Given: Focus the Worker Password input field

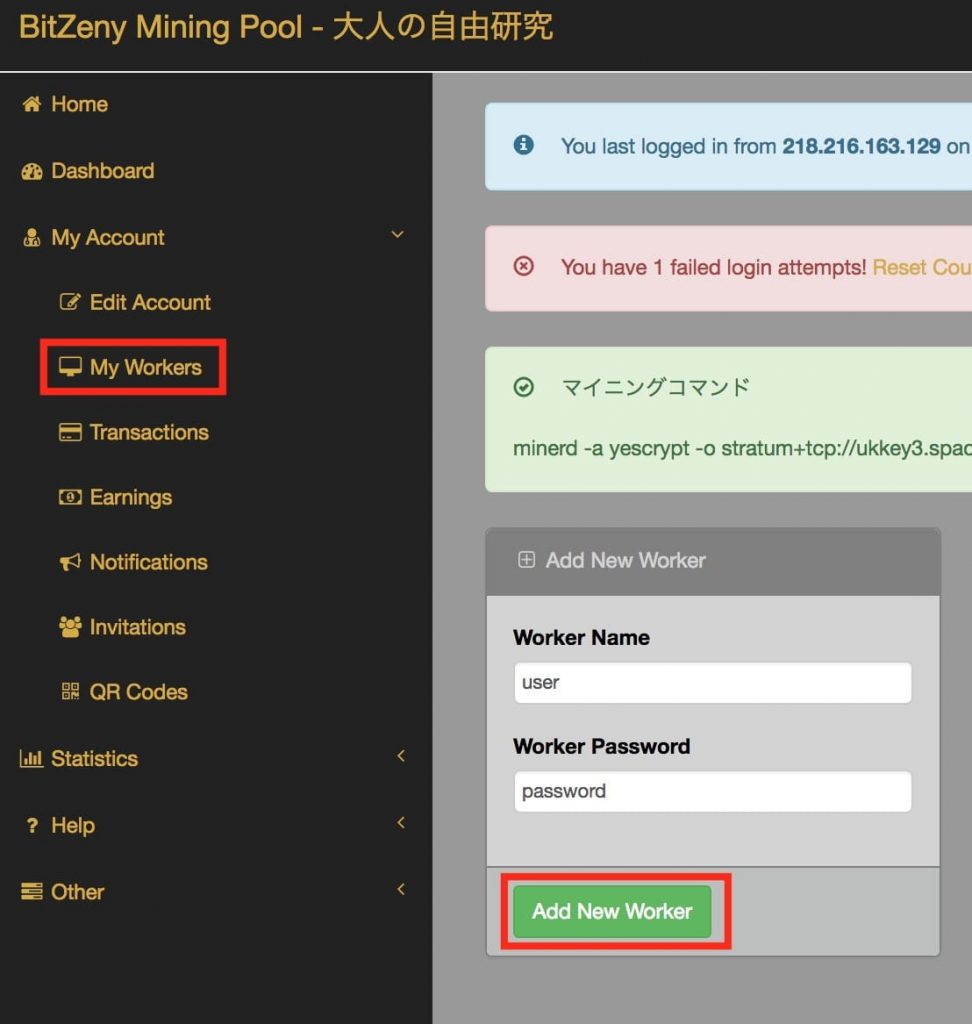Looking at the screenshot, I should [x=713, y=792].
